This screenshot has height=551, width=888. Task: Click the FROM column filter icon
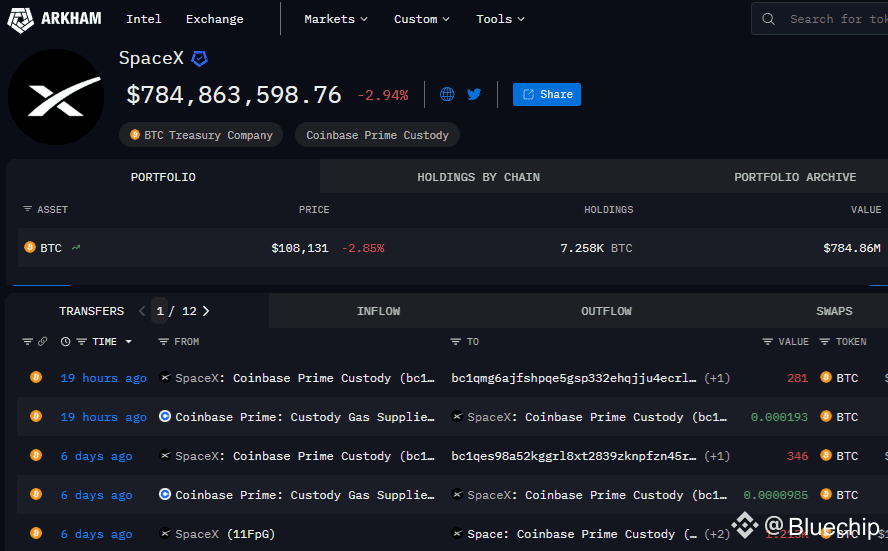[164, 342]
